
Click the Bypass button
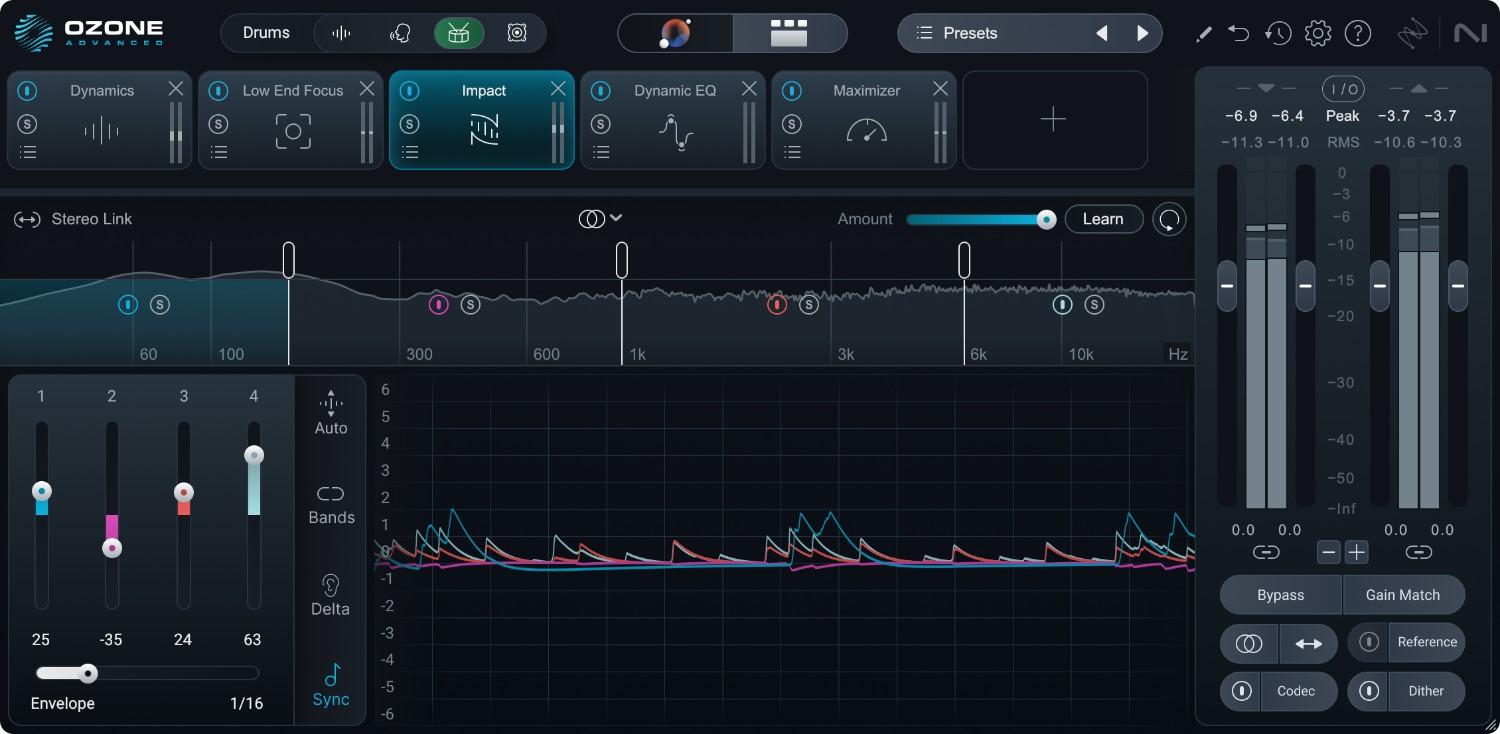(1280, 595)
